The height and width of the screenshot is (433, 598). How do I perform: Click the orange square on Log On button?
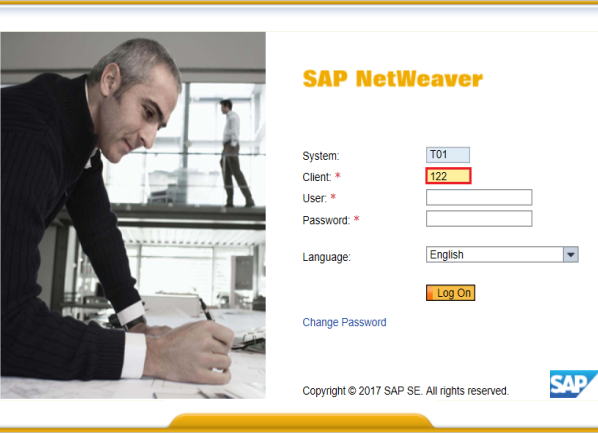(430, 293)
